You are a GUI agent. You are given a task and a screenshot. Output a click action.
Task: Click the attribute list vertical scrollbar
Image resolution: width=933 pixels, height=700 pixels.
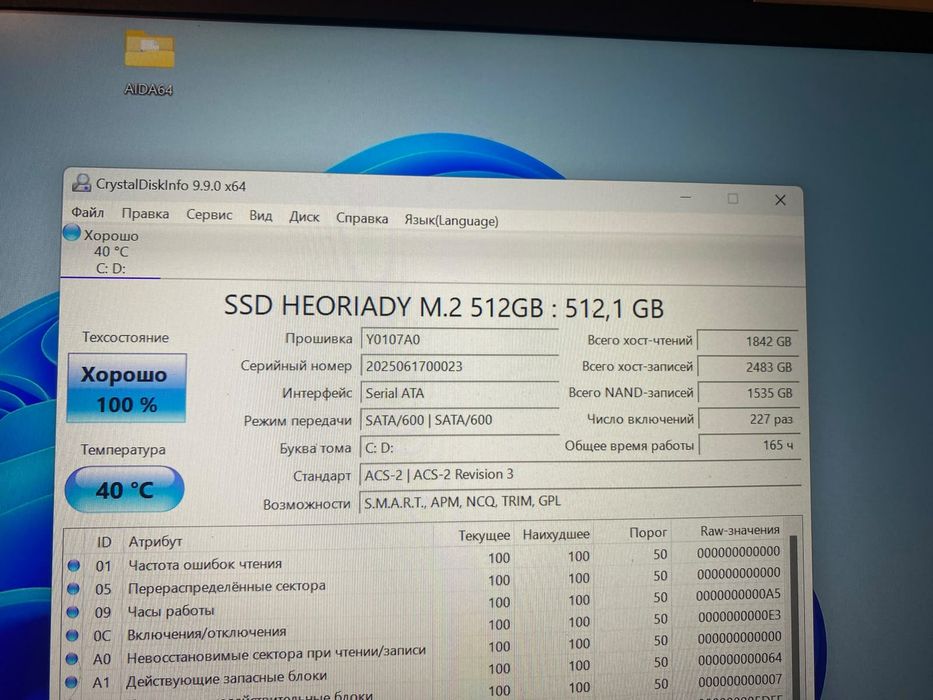793,617
